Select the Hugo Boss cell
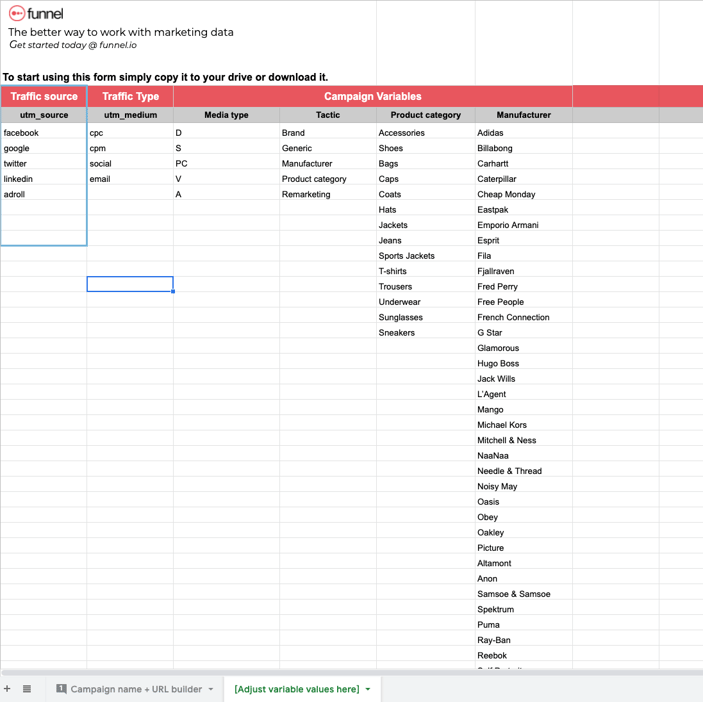This screenshot has height=702, width=703. click(x=524, y=363)
